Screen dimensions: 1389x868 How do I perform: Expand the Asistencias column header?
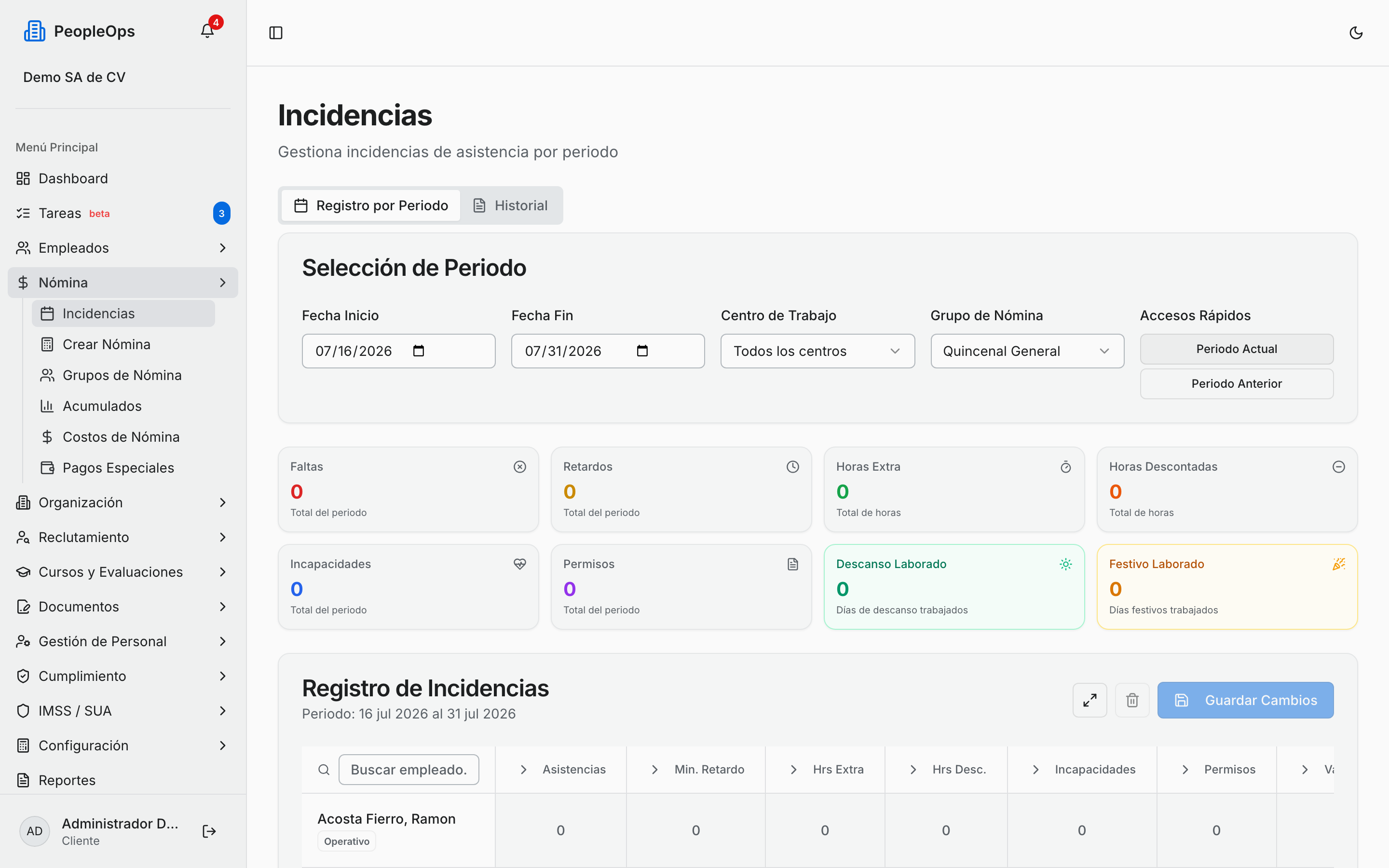[562, 769]
